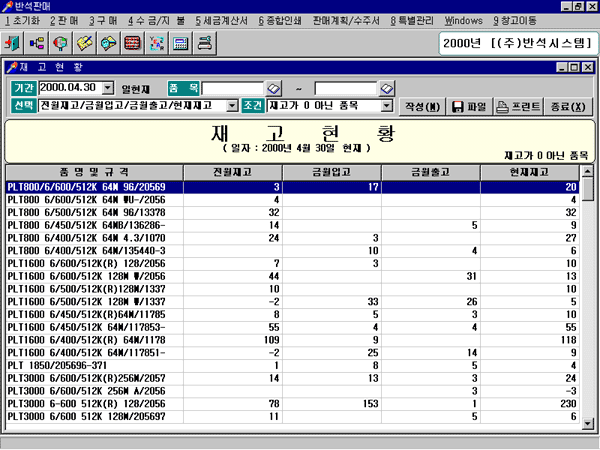This screenshot has height=450, width=600.
Task: Expand the 조건 condition dropdown
Action: click(x=387, y=106)
